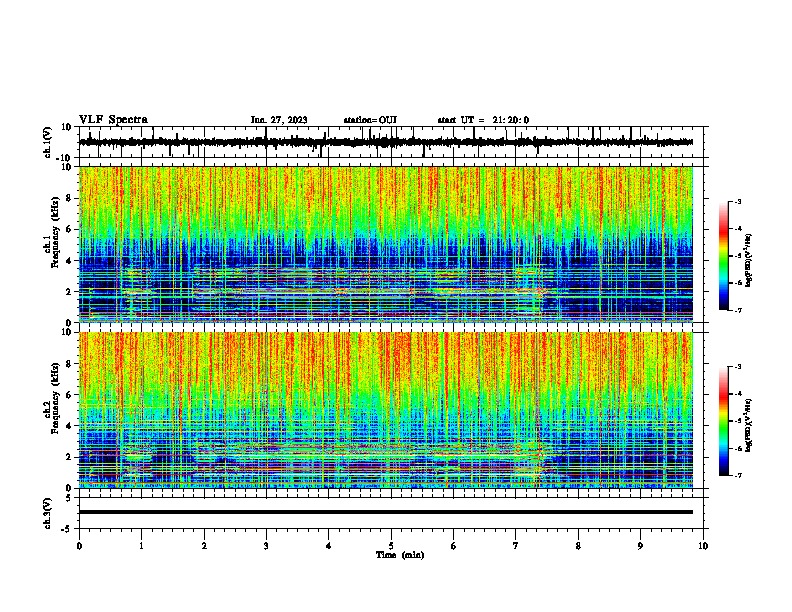This screenshot has width=792, height=612.
Task: Click the "start UT = 21:20:0" header text
Action: [x=483, y=120]
